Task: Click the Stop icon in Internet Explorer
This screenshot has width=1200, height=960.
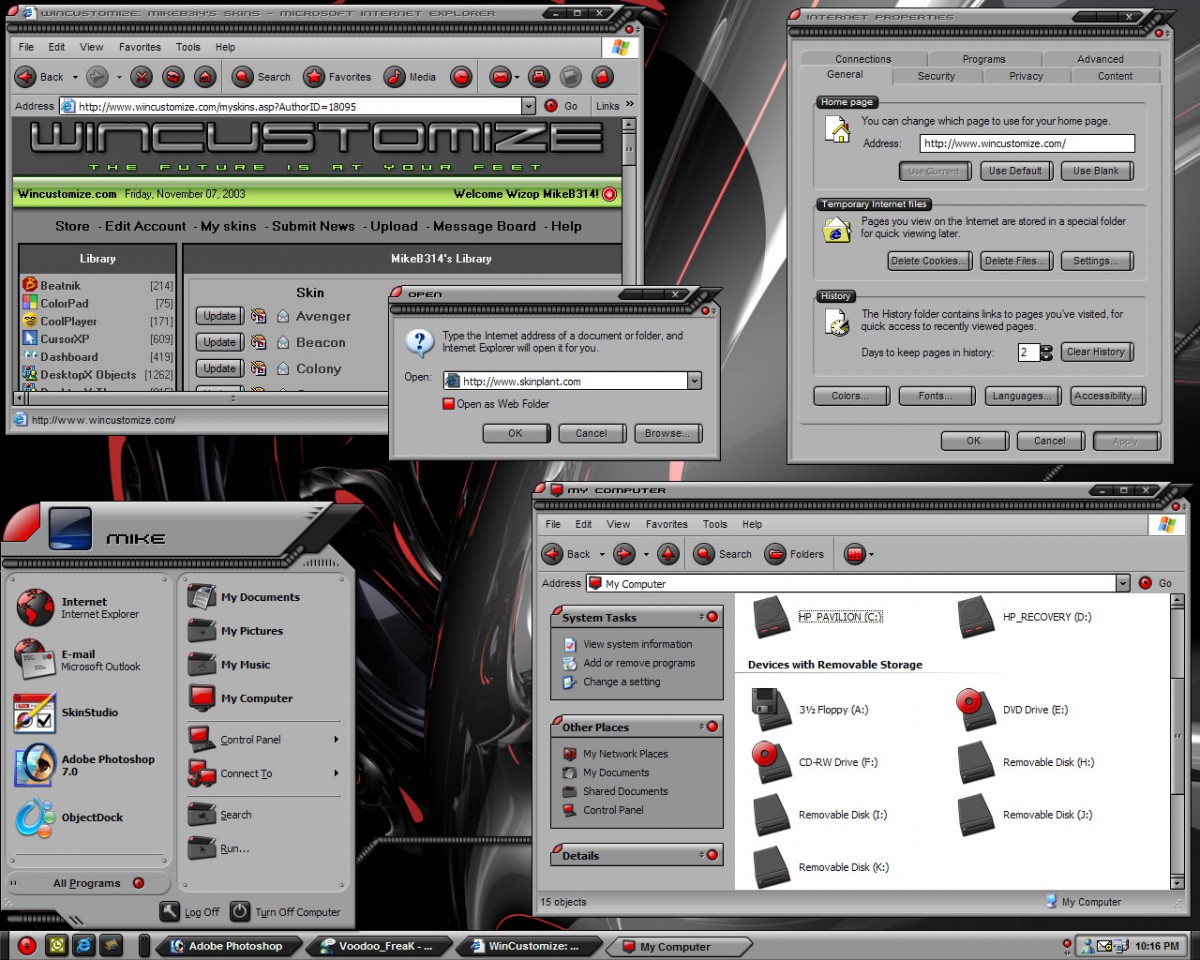Action: point(142,77)
